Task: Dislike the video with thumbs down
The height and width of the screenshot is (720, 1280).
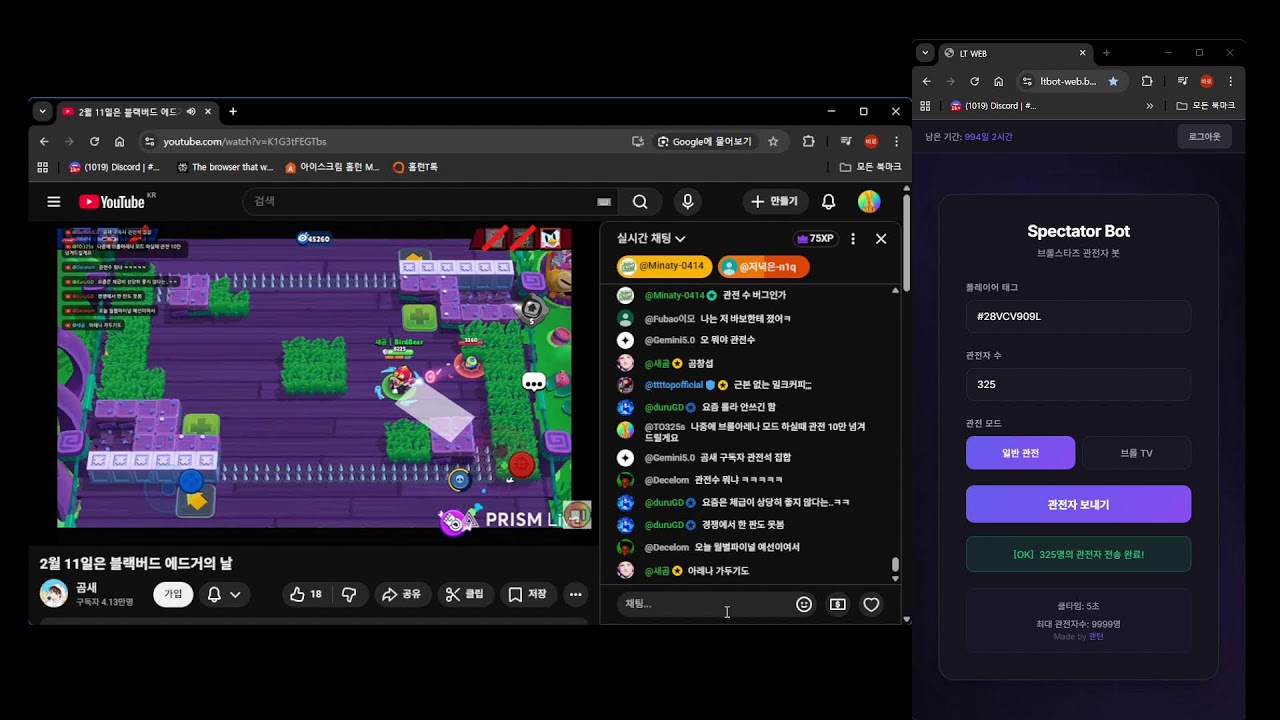Action: [349, 594]
